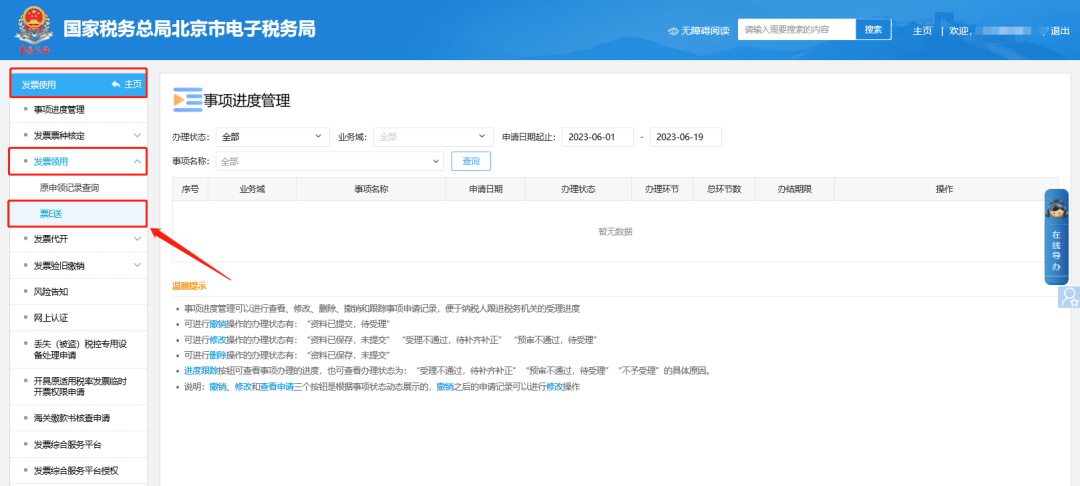The height and width of the screenshot is (486, 1080).
Task: Click the 主页 back arrow in sidebar header
Action: [117, 84]
